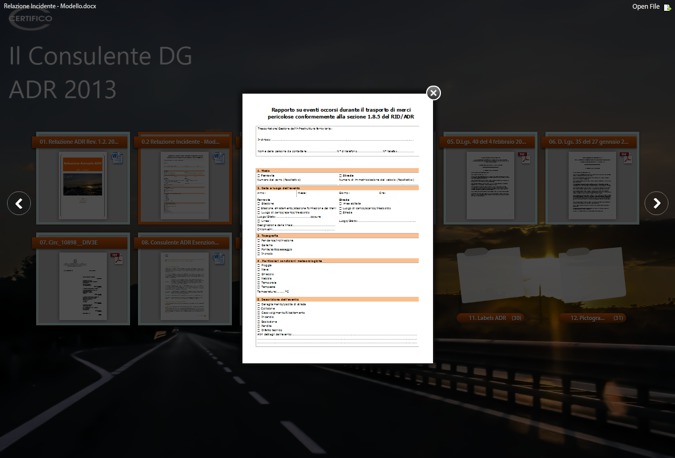Screen dimensions: 675x458
Task: Select the 0.2 Relazione Incidente title bar
Action: click(185, 142)
